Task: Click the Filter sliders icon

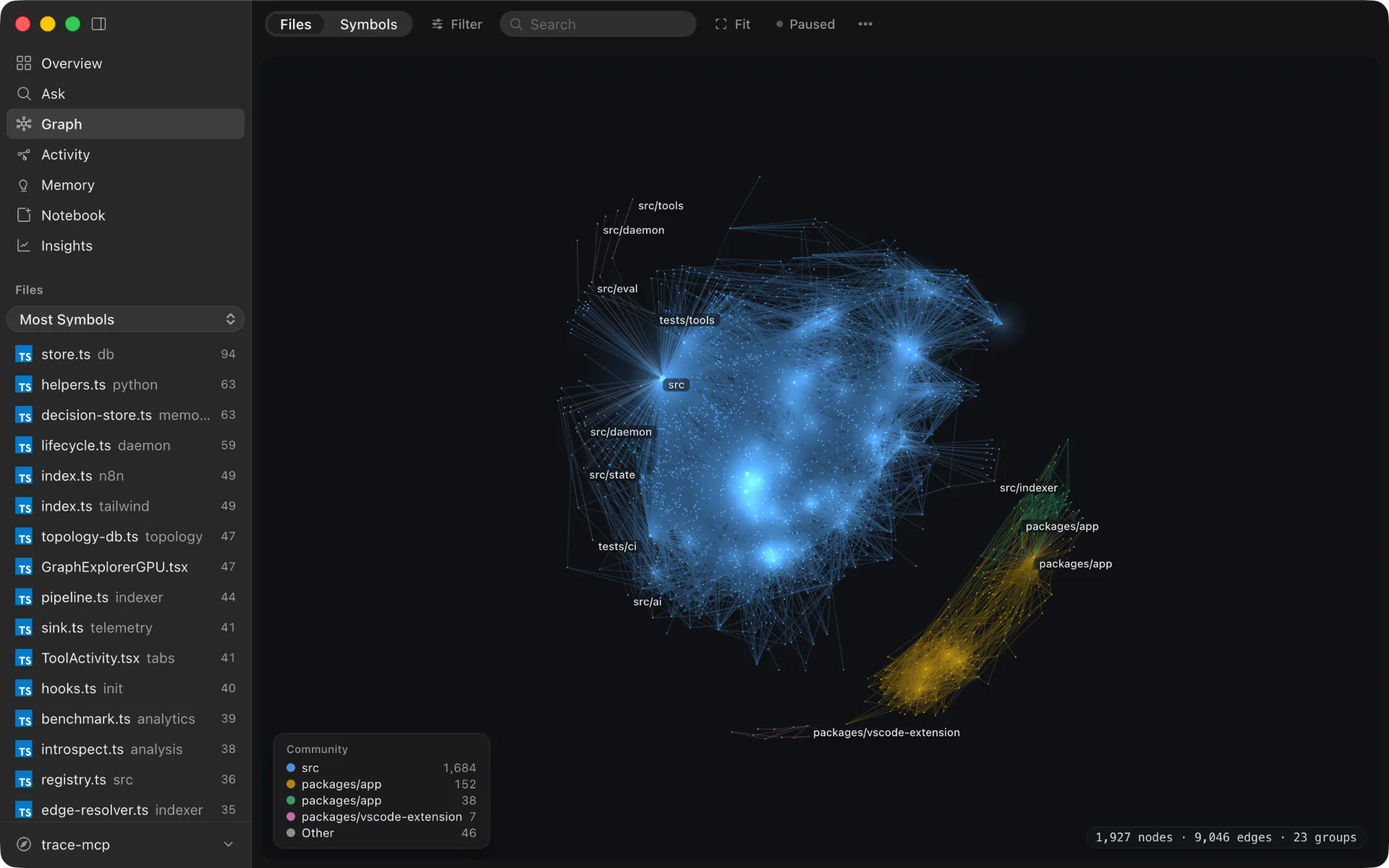Action: point(437,24)
